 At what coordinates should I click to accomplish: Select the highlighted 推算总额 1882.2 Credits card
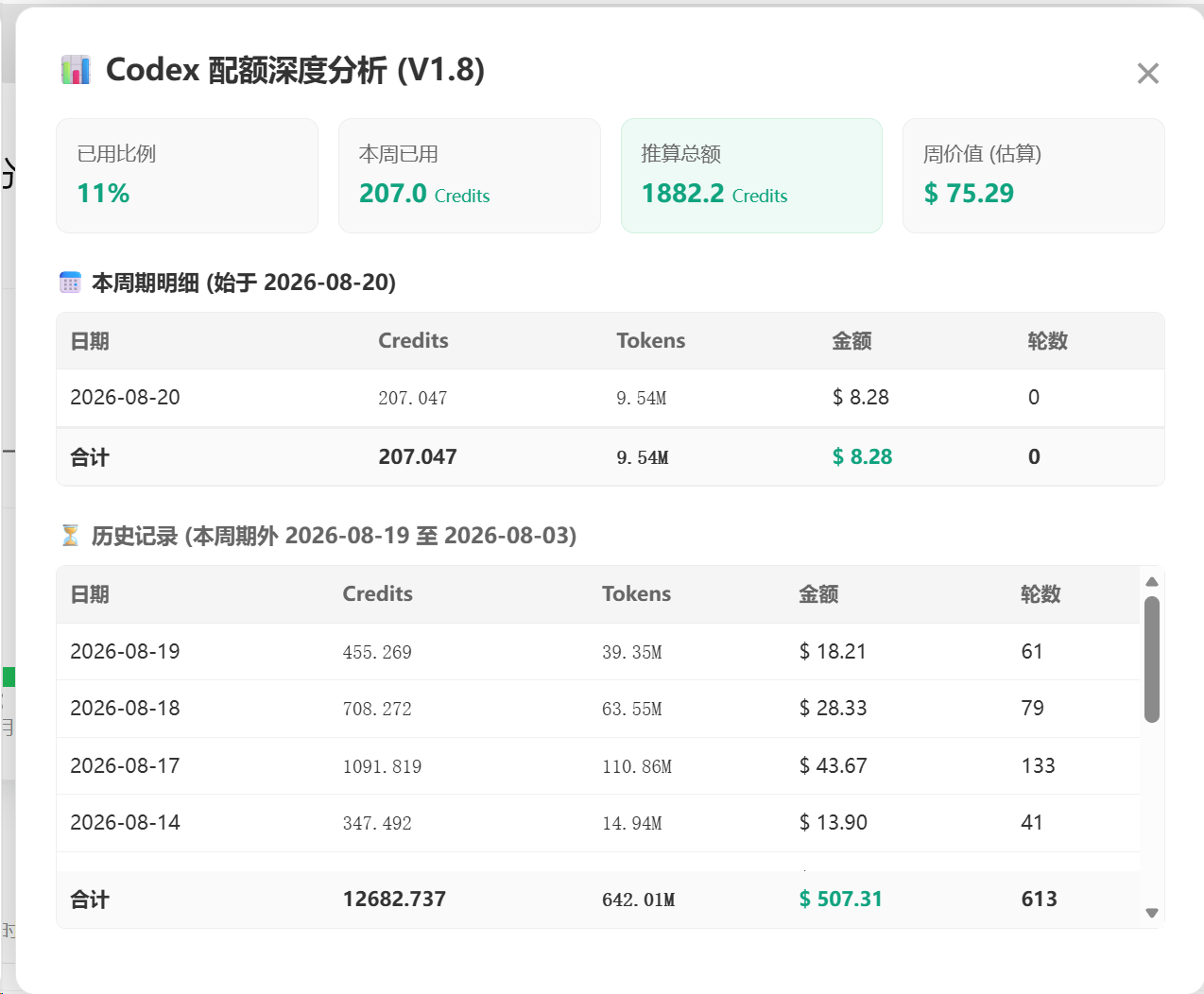point(751,176)
